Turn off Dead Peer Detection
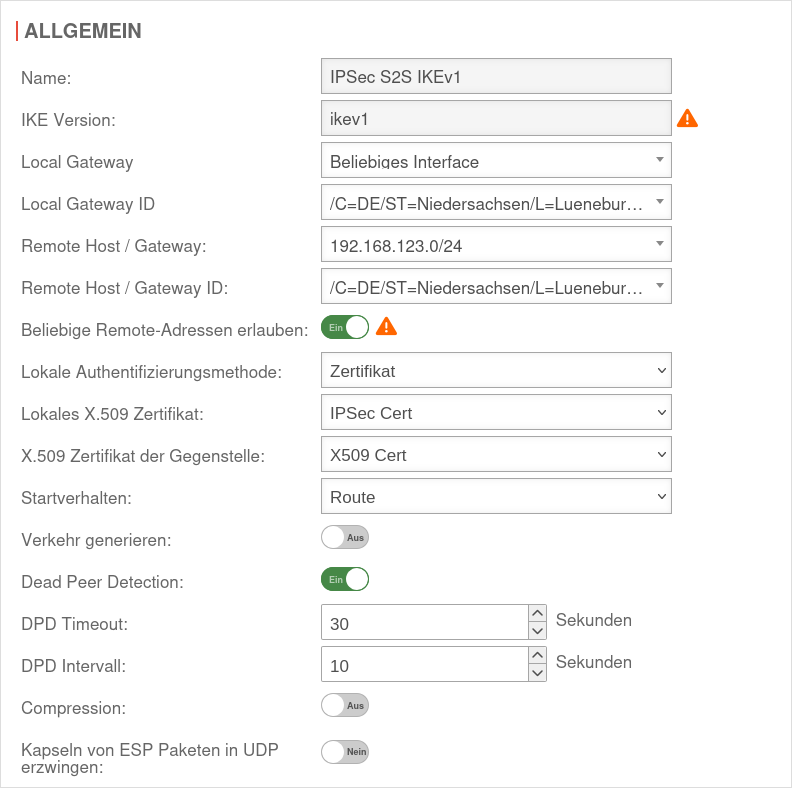The width and height of the screenshot is (792, 788). pyautogui.click(x=345, y=579)
